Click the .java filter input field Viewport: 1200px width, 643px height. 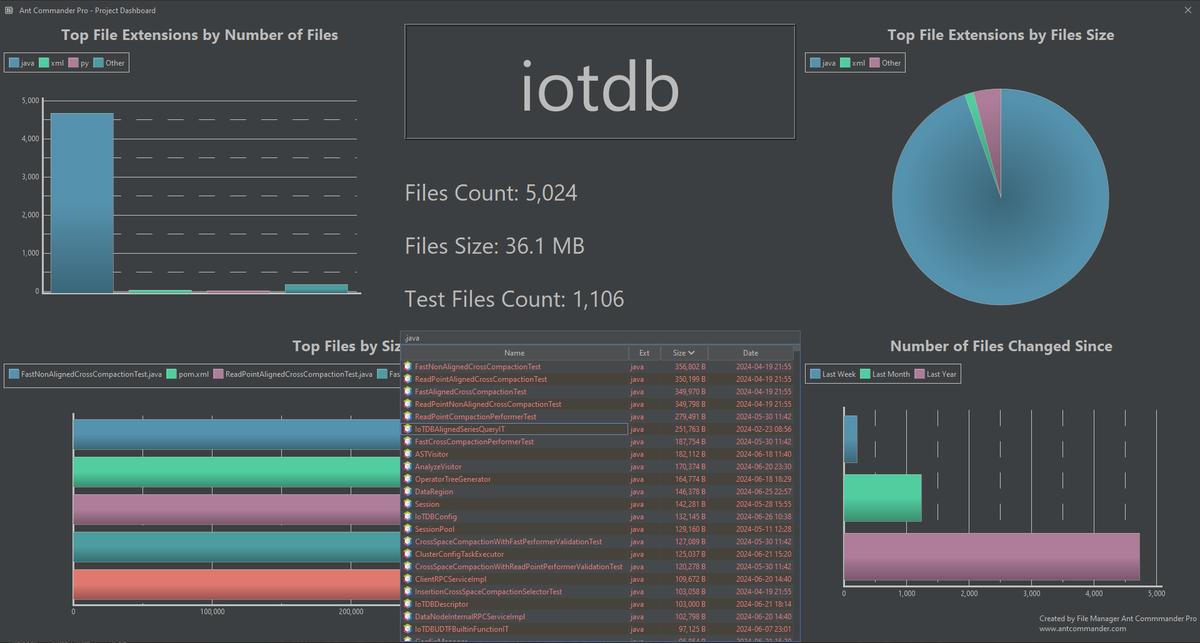(x=598, y=337)
